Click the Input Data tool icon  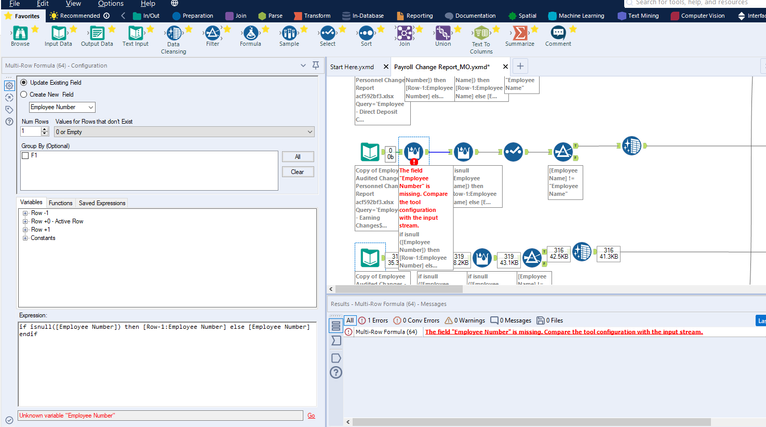point(58,33)
